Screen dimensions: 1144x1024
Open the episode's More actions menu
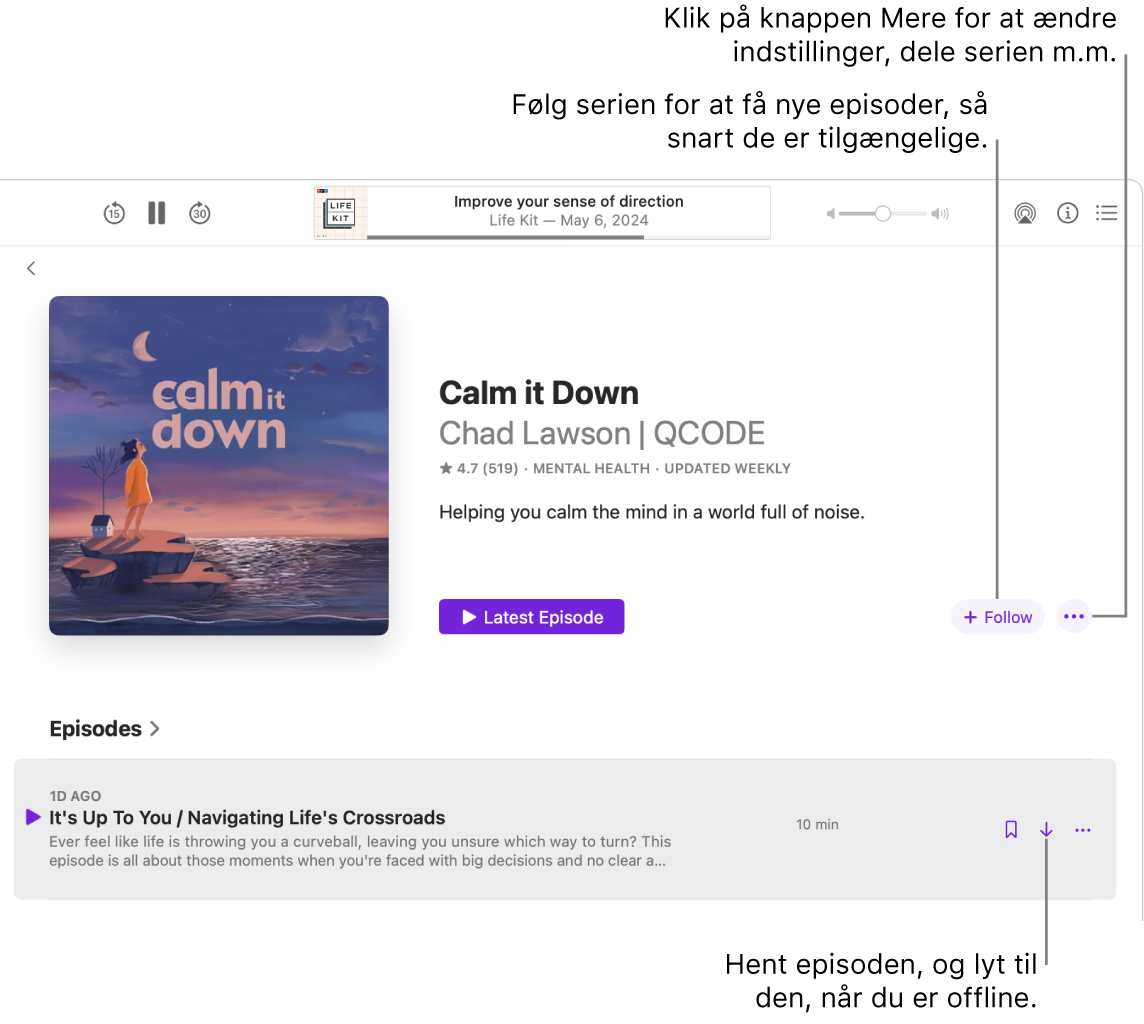pos(1082,829)
